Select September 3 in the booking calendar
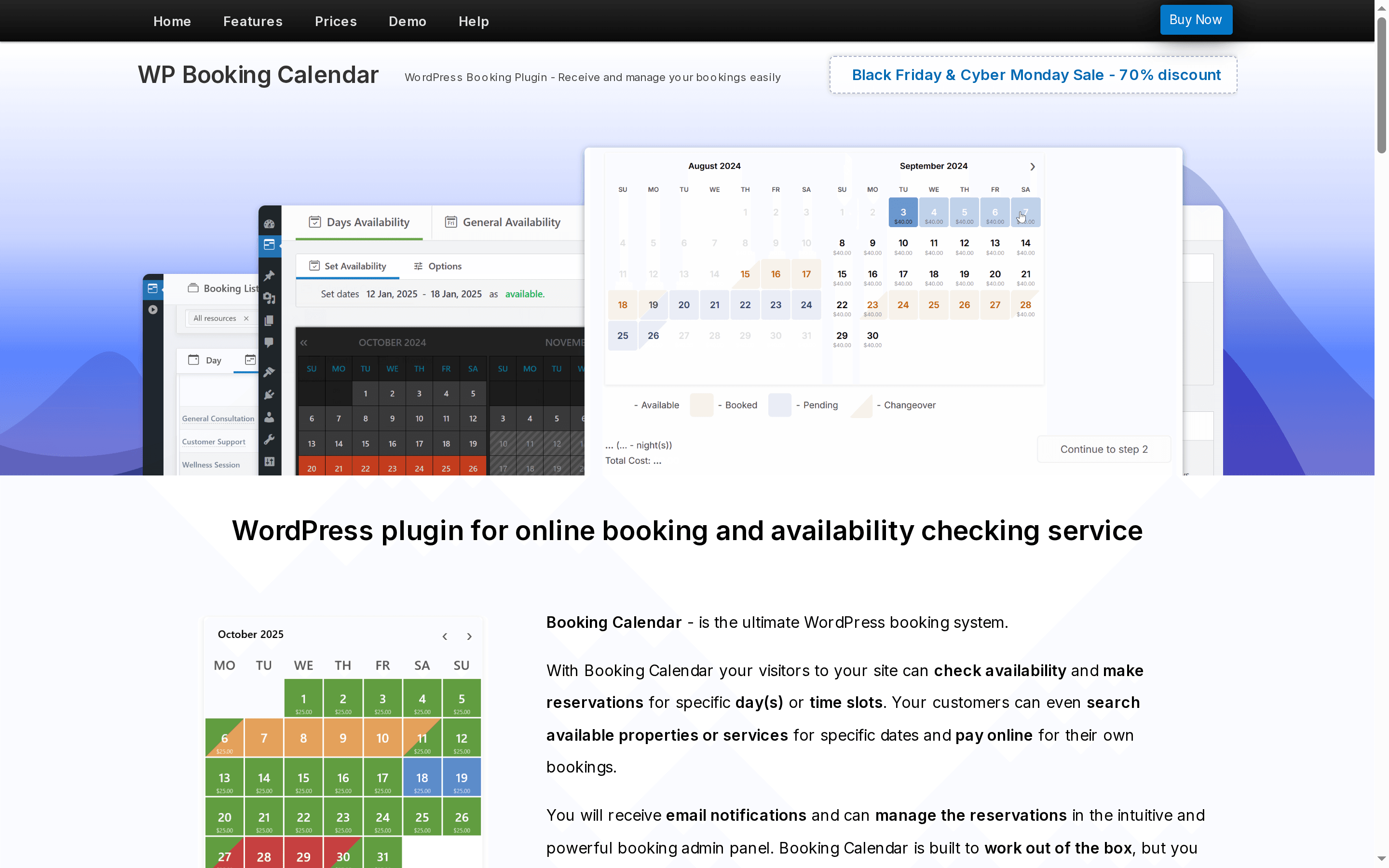 pyautogui.click(x=902, y=212)
